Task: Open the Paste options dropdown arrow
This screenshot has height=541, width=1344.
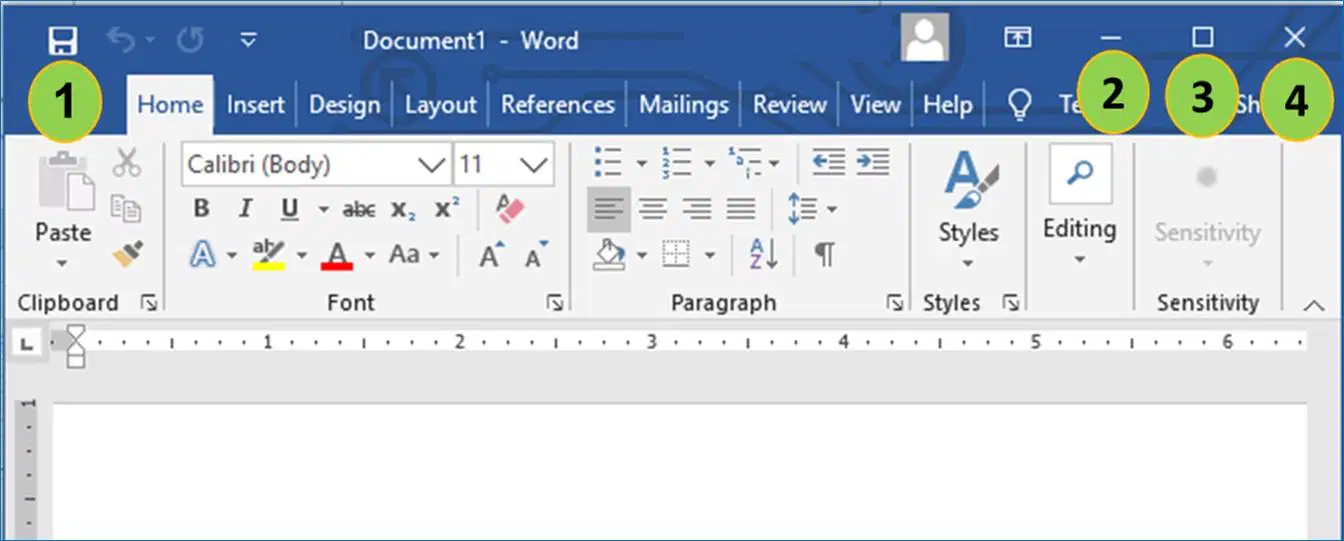Action: click(x=63, y=263)
